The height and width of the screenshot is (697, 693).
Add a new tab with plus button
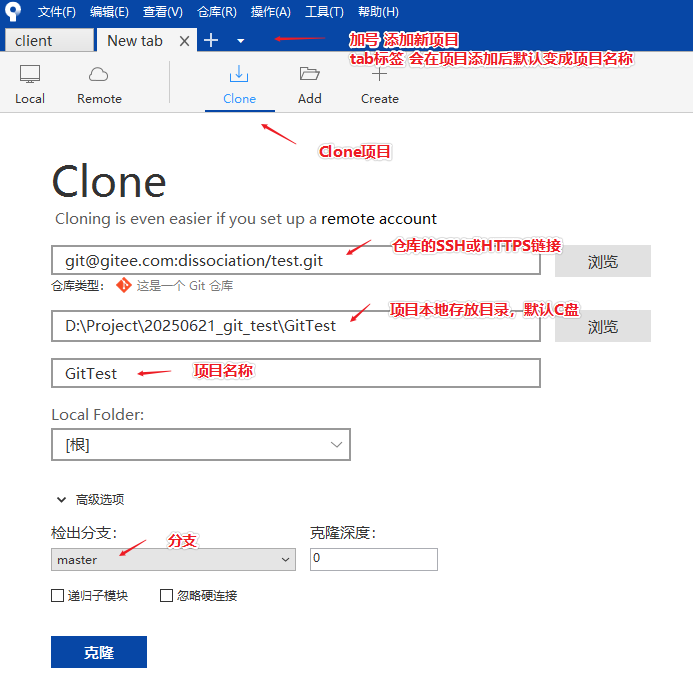coord(211,41)
